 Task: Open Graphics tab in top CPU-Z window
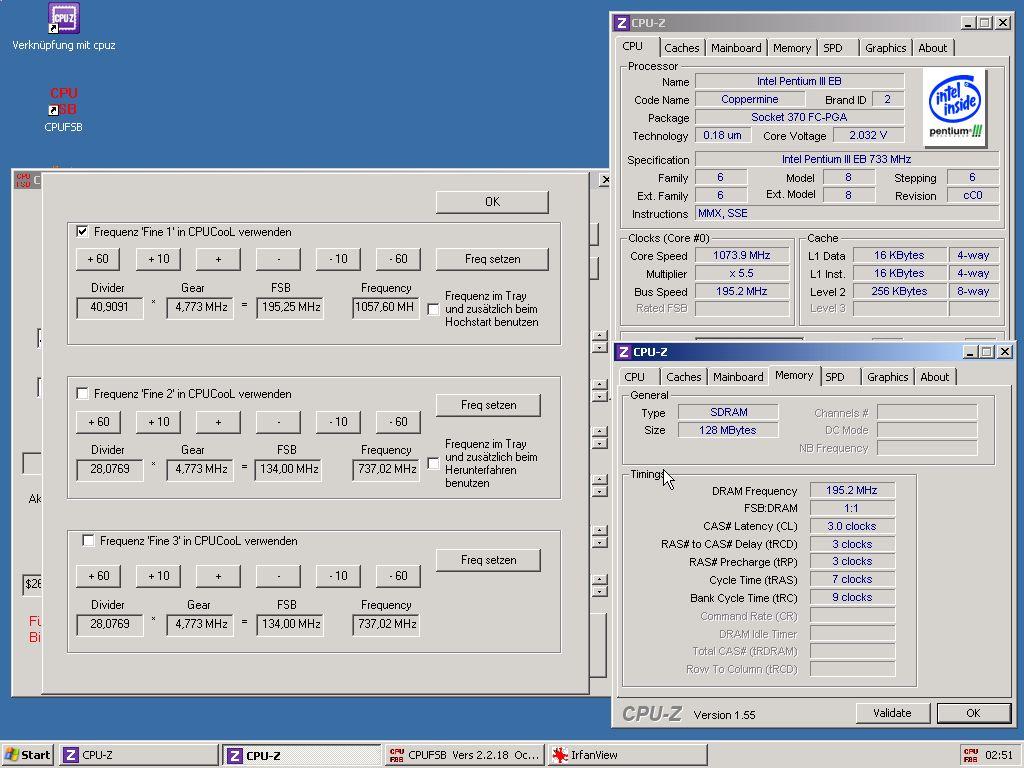click(x=885, y=48)
